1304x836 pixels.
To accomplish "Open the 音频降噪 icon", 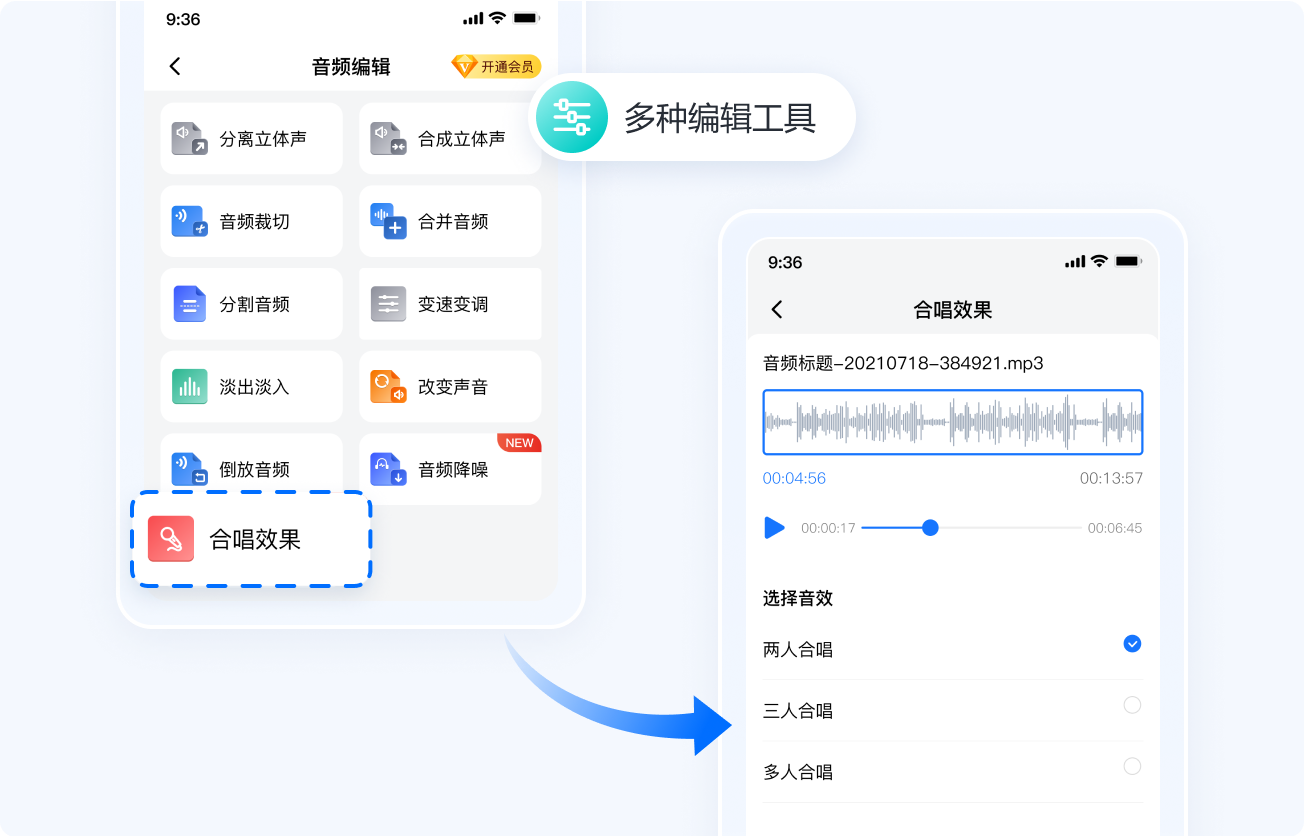I will pyautogui.click(x=388, y=469).
